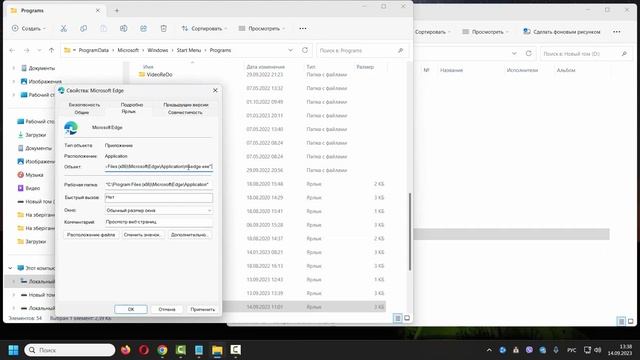The height and width of the screenshot is (360, 640).
Task: Click Сделать фоновым рисунком in back window
Action: coord(562,31)
